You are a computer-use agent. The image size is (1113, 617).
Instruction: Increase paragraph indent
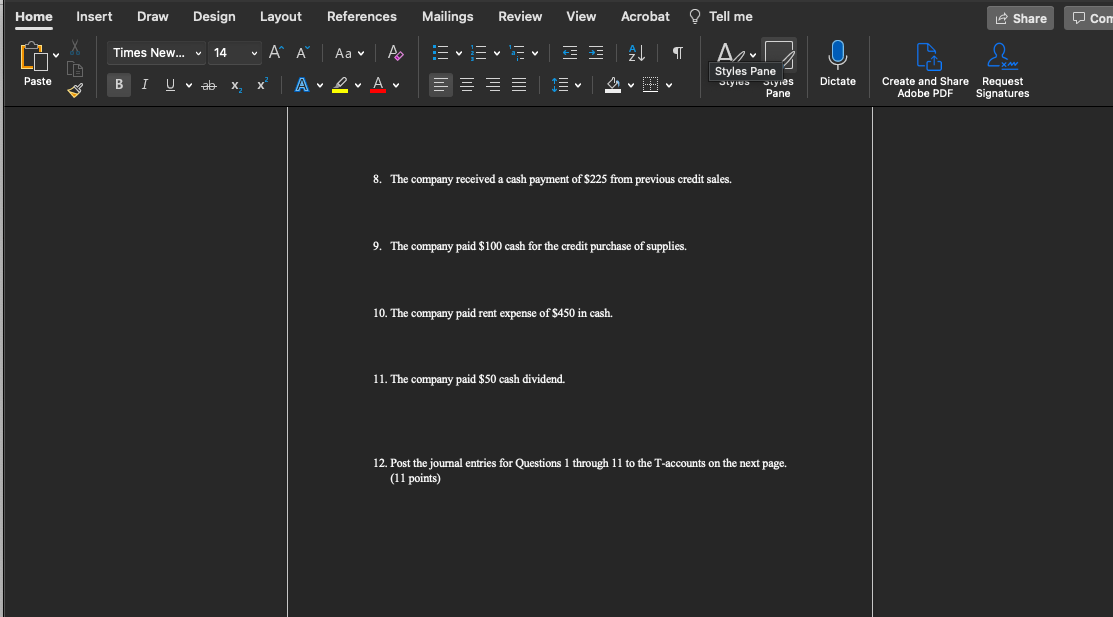tap(596, 53)
